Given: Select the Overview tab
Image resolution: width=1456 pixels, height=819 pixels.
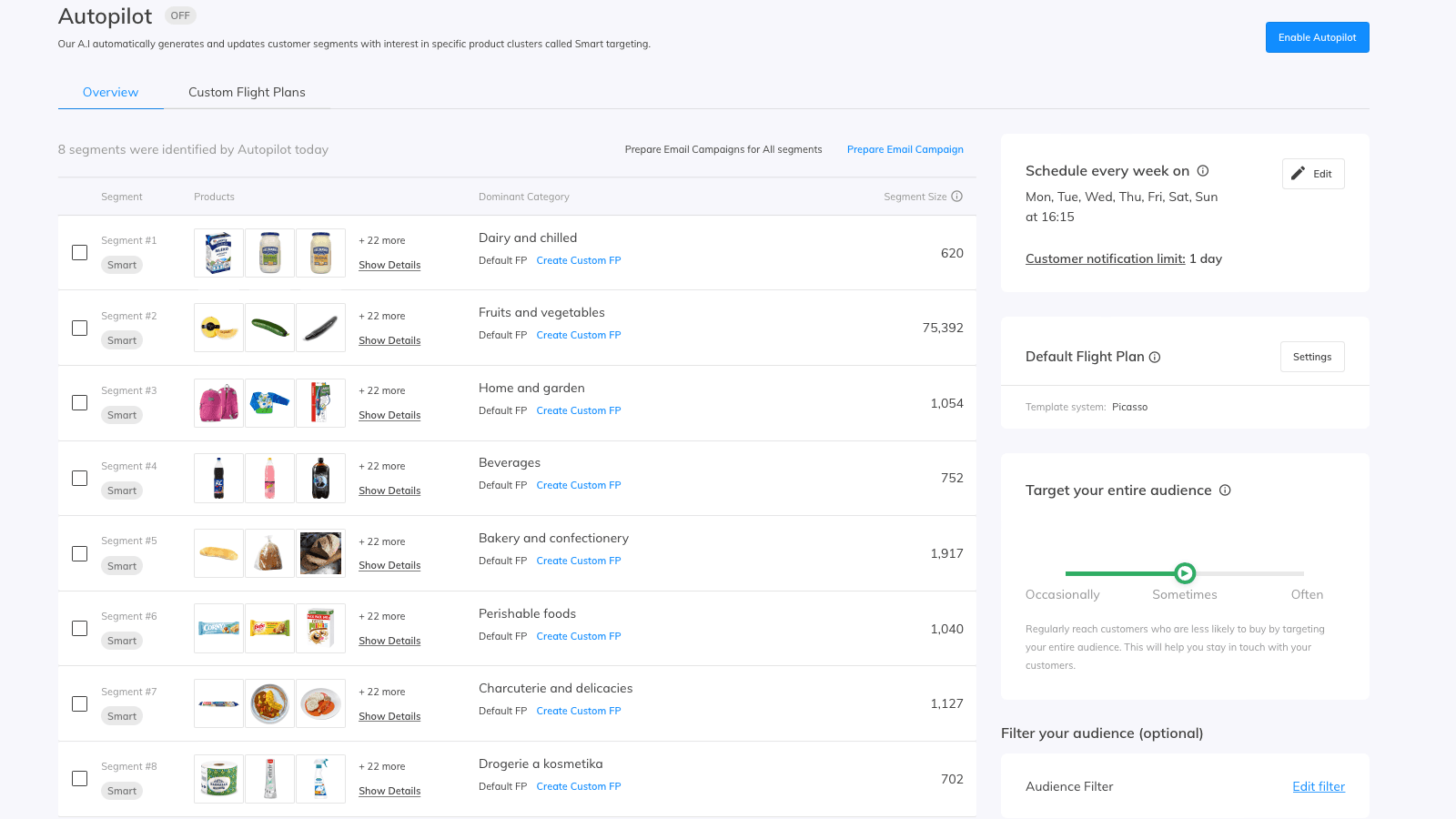Looking at the screenshot, I should pos(110,92).
